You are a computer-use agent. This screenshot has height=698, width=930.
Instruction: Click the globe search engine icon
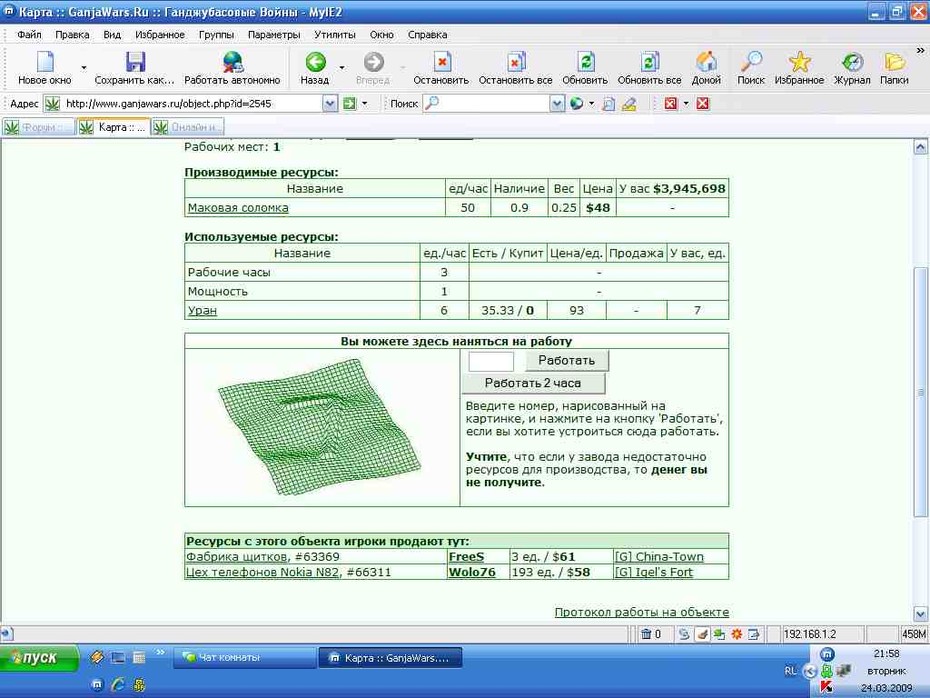click(576, 104)
